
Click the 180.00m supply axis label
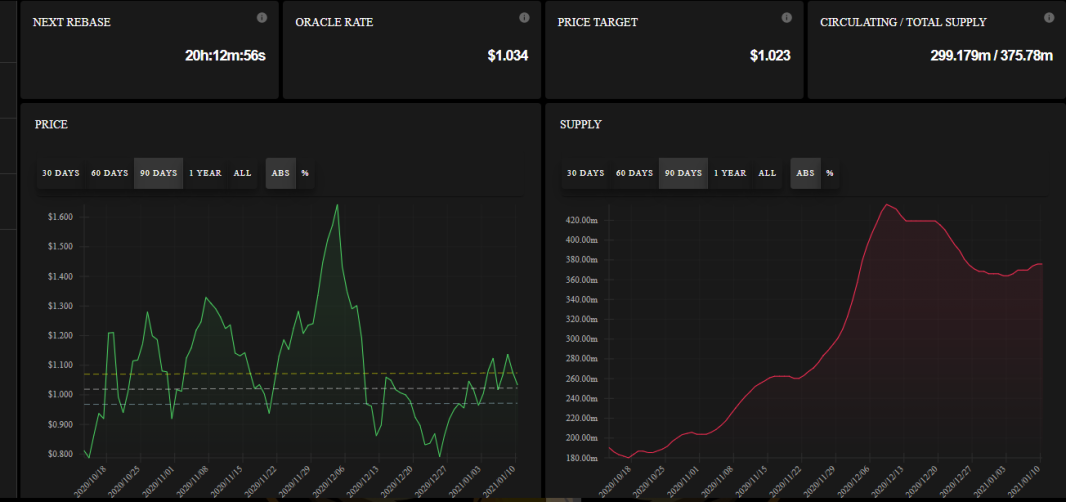584,458
